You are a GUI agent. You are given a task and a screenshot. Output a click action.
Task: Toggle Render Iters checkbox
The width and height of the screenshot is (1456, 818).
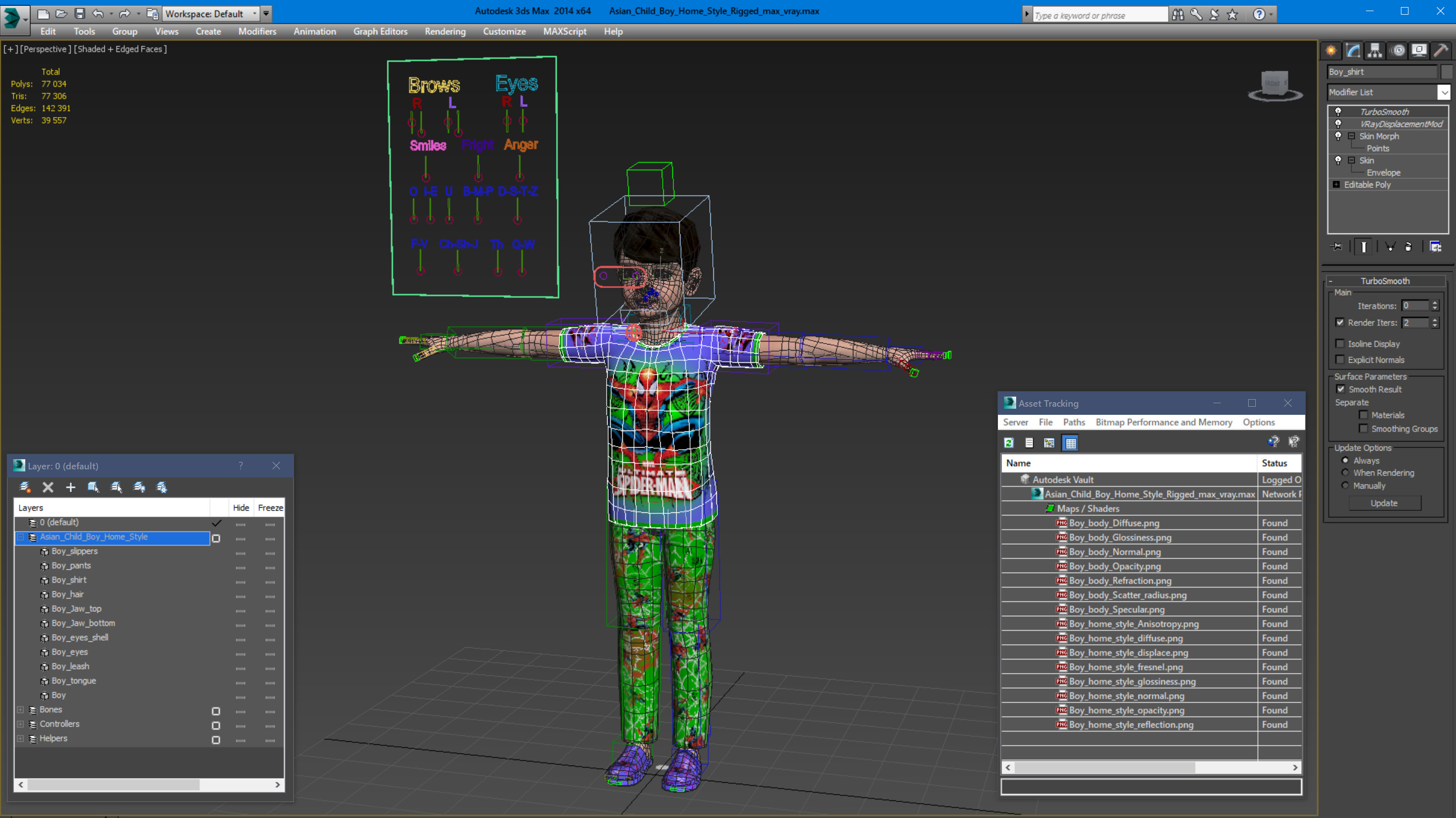click(1340, 322)
